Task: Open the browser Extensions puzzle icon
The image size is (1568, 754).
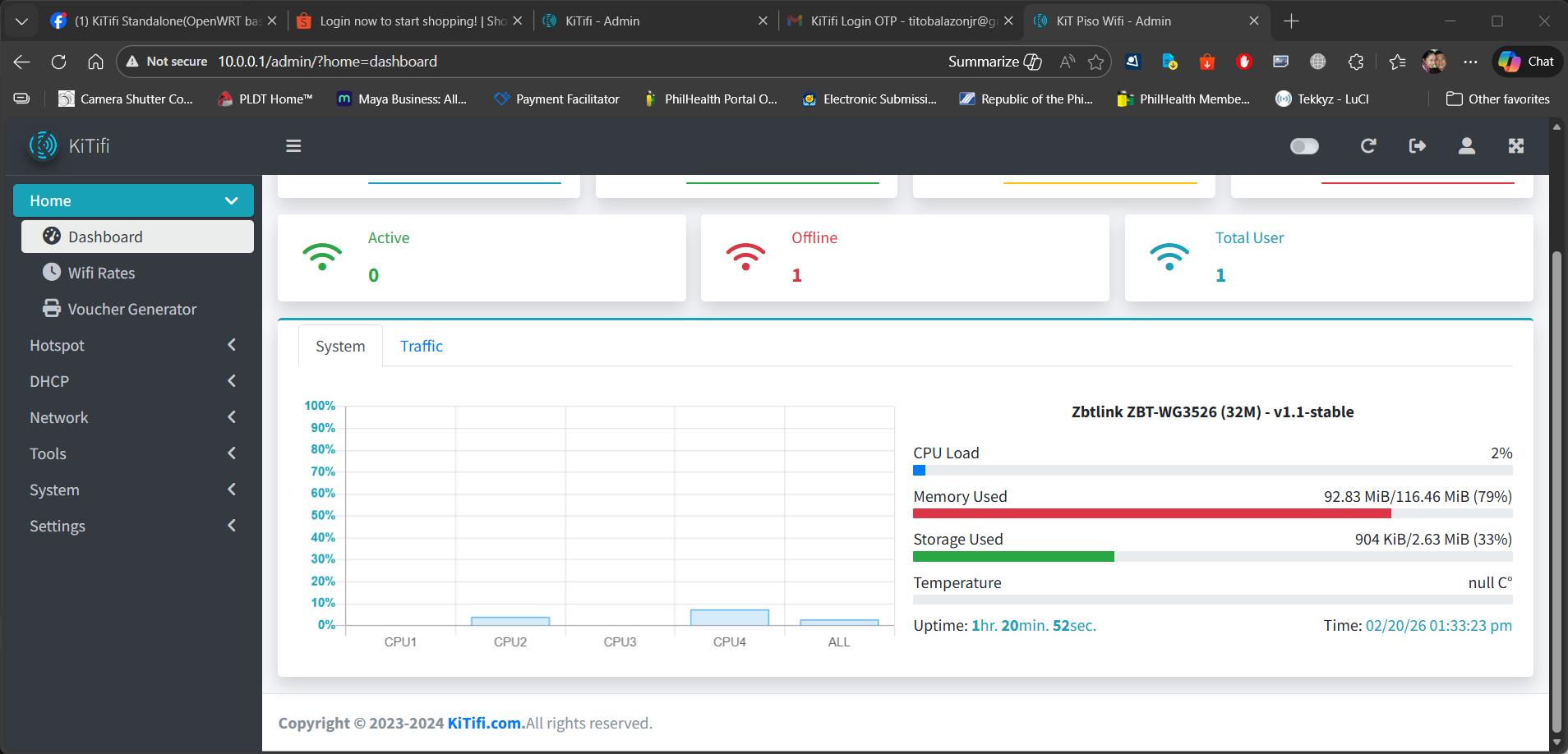Action: pos(1356,62)
